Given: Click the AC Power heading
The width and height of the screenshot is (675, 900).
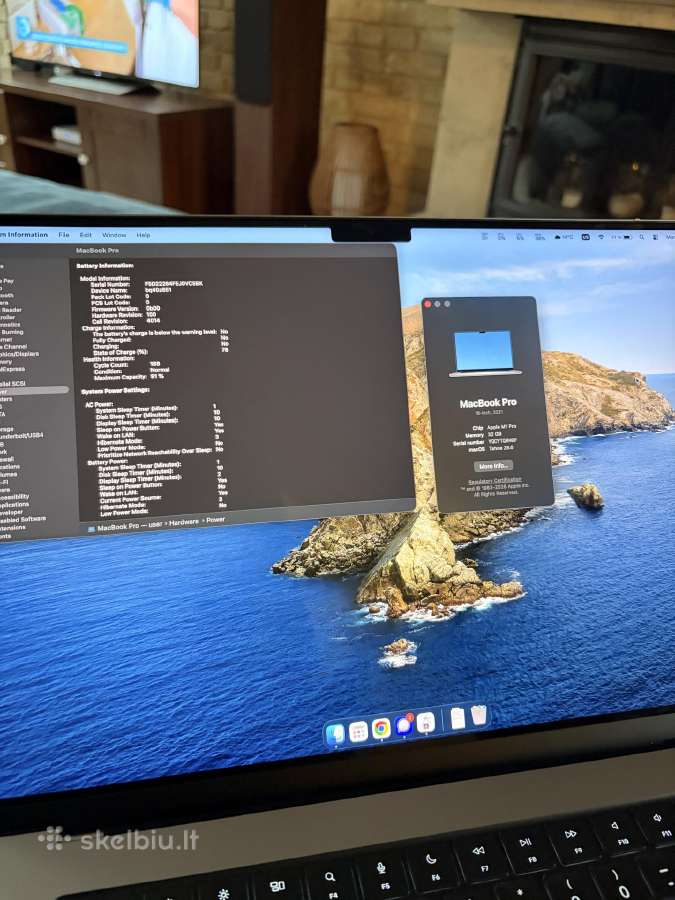Looking at the screenshot, I should click(x=99, y=404).
